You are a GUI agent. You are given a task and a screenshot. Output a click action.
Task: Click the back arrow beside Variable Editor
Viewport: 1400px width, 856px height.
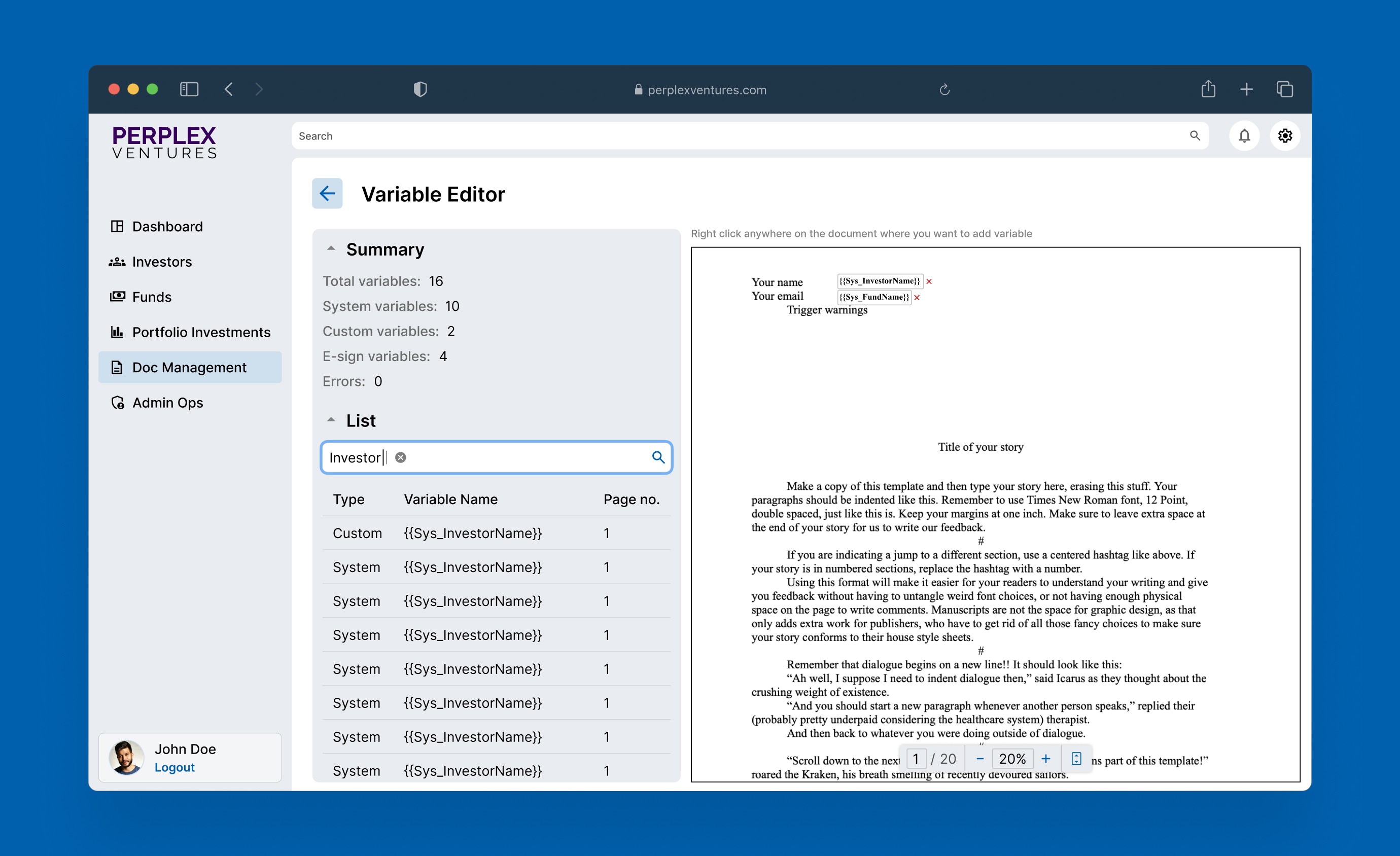pyautogui.click(x=327, y=193)
